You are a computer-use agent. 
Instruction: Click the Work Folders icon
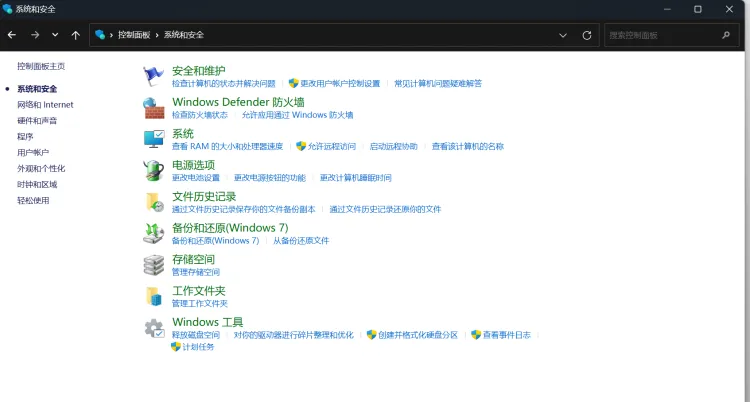[154, 296]
